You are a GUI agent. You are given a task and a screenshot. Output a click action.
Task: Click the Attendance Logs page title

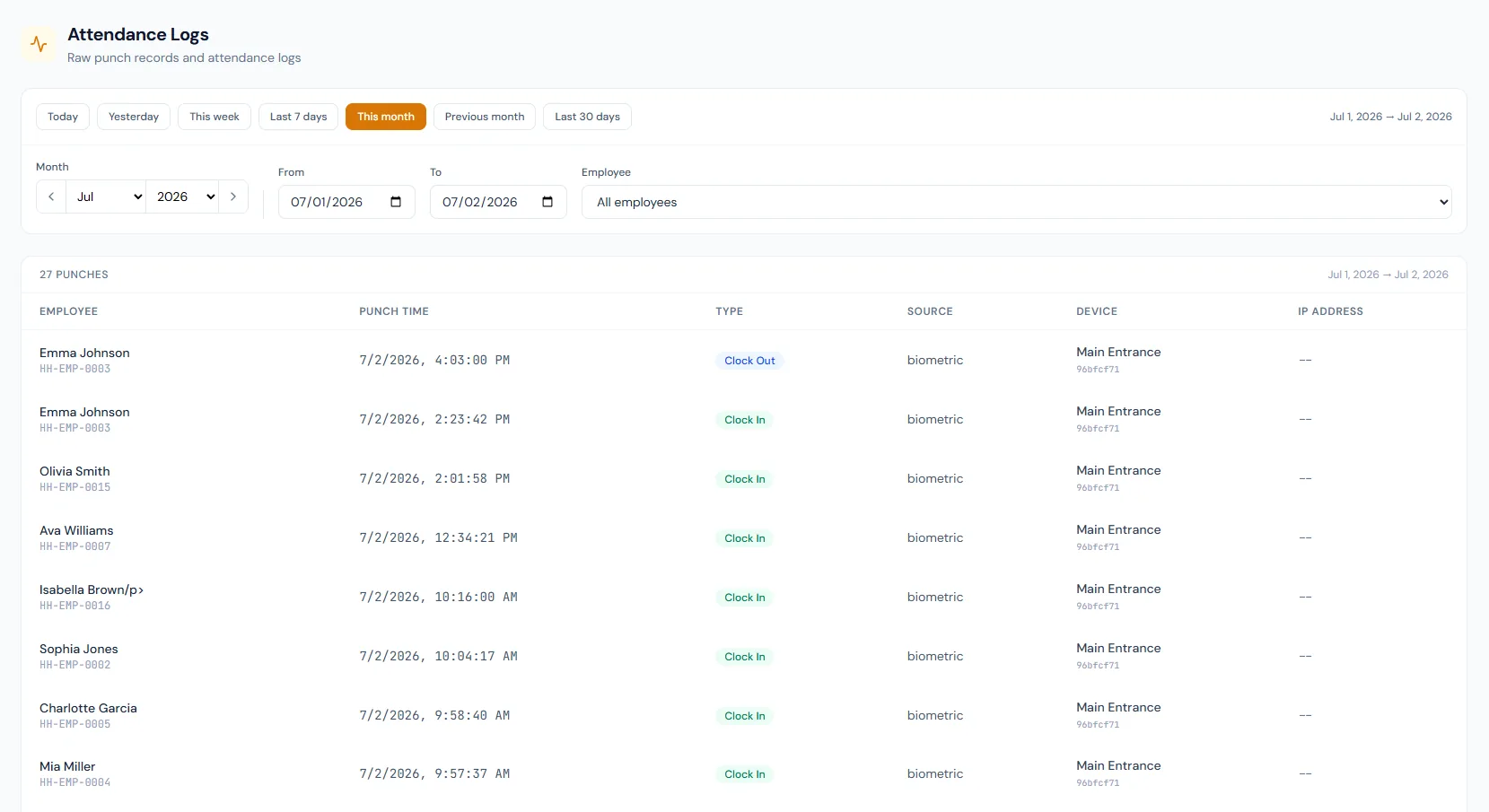click(138, 34)
